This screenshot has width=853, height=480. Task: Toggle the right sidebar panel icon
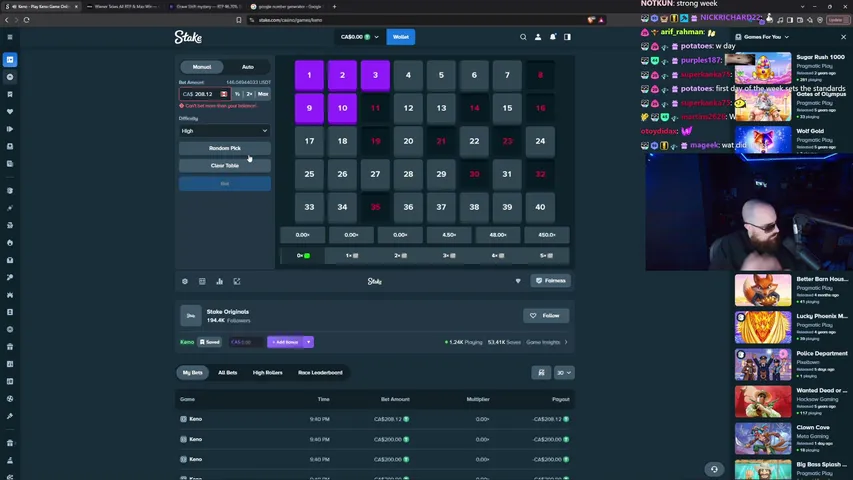tap(567, 37)
